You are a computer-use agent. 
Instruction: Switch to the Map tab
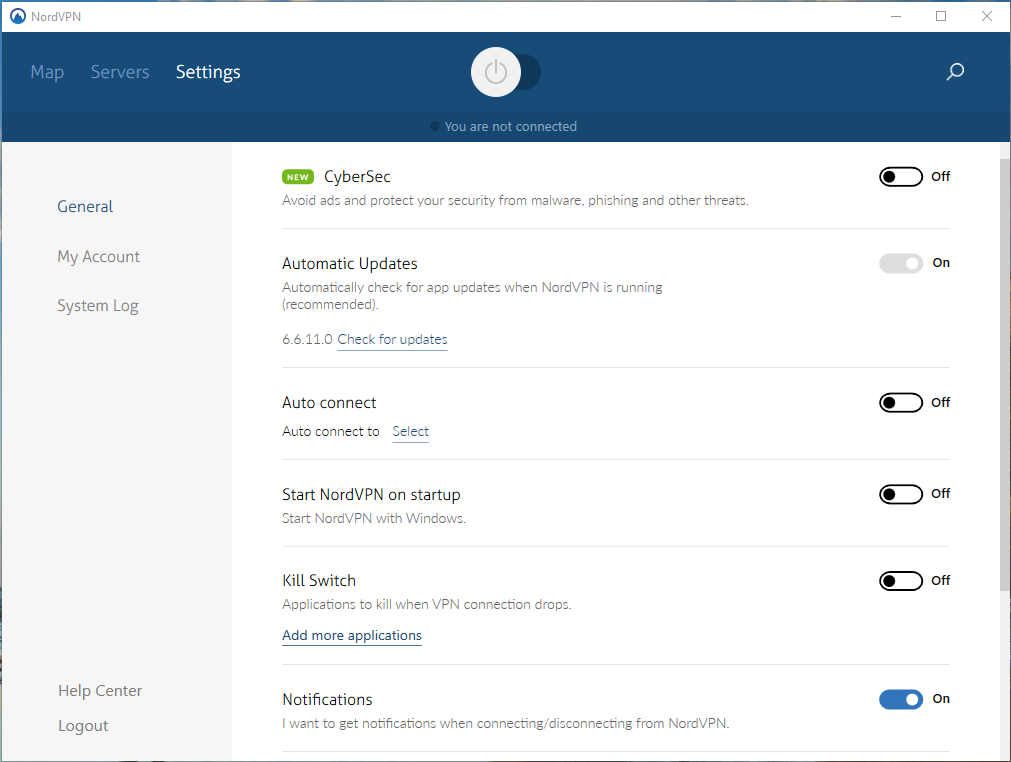tap(47, 72)
